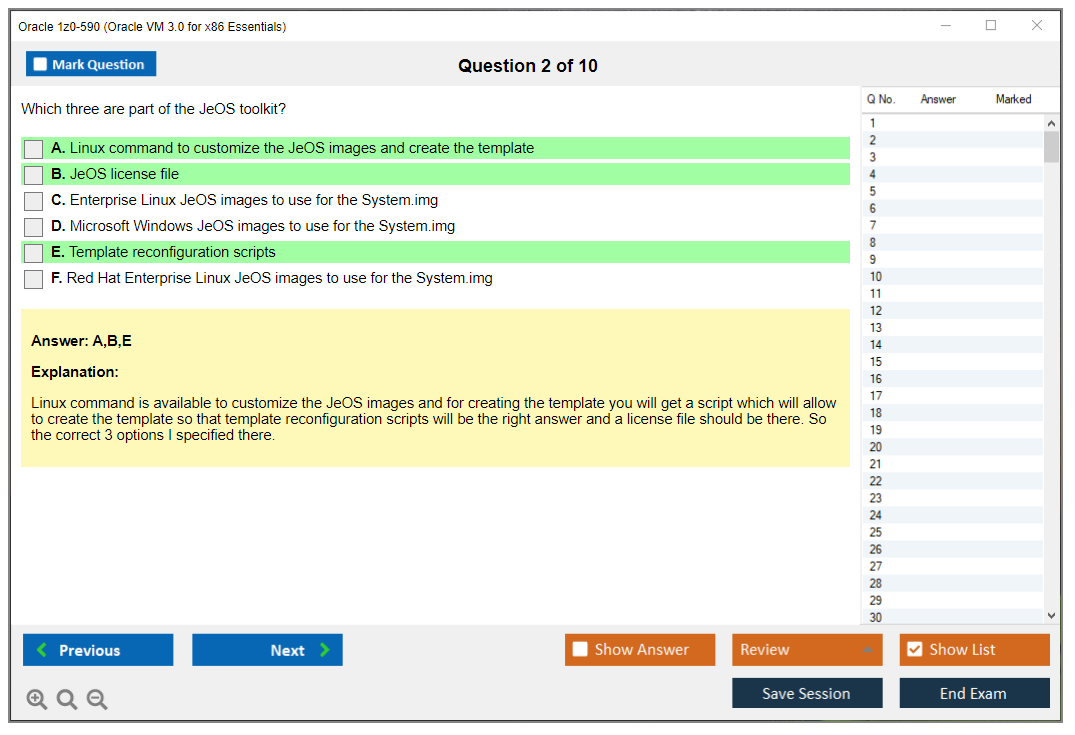Viewport: 1075px width, 735px height.
Task: Go to the Previous question
Action: pos(98,650)
